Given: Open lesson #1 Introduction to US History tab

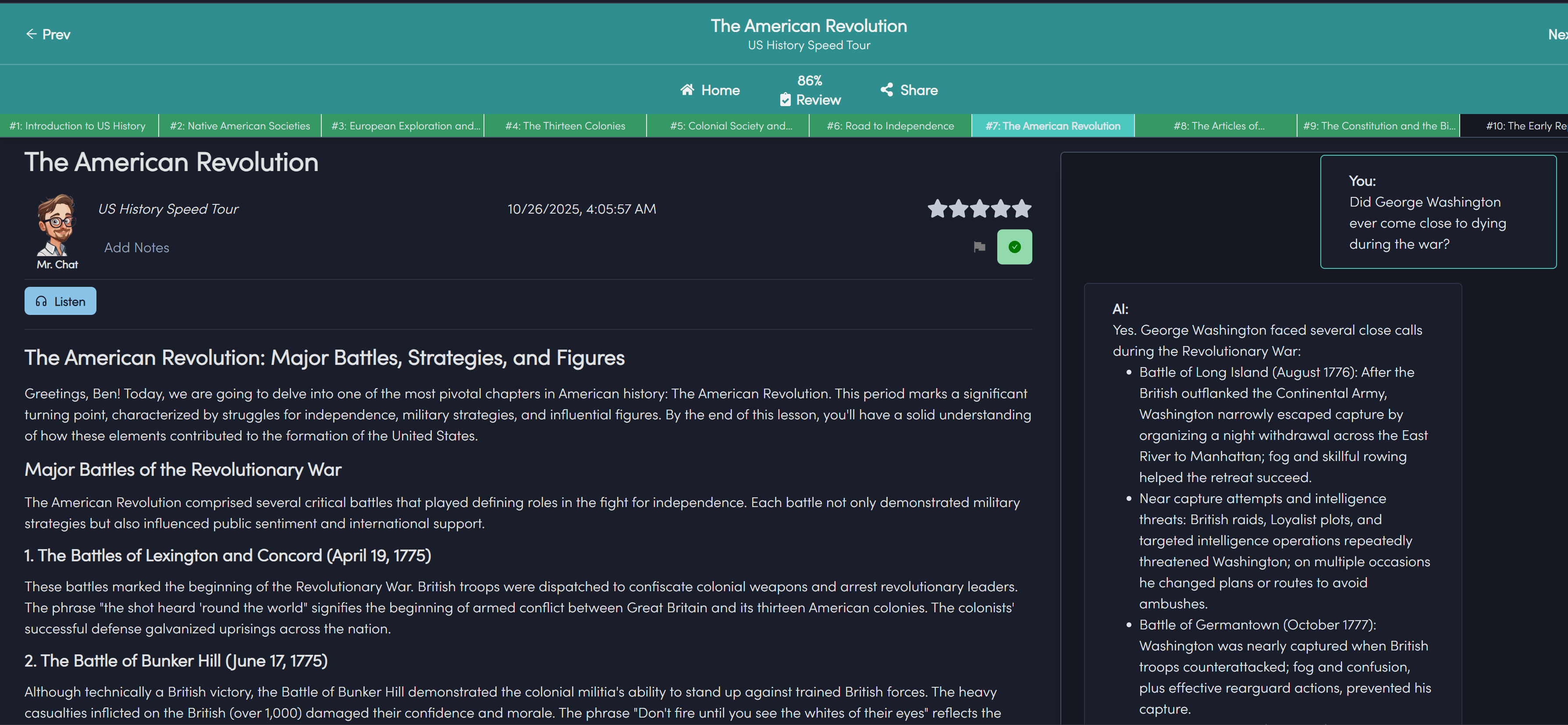Looking at the screenshot, I should pos(78,125).
